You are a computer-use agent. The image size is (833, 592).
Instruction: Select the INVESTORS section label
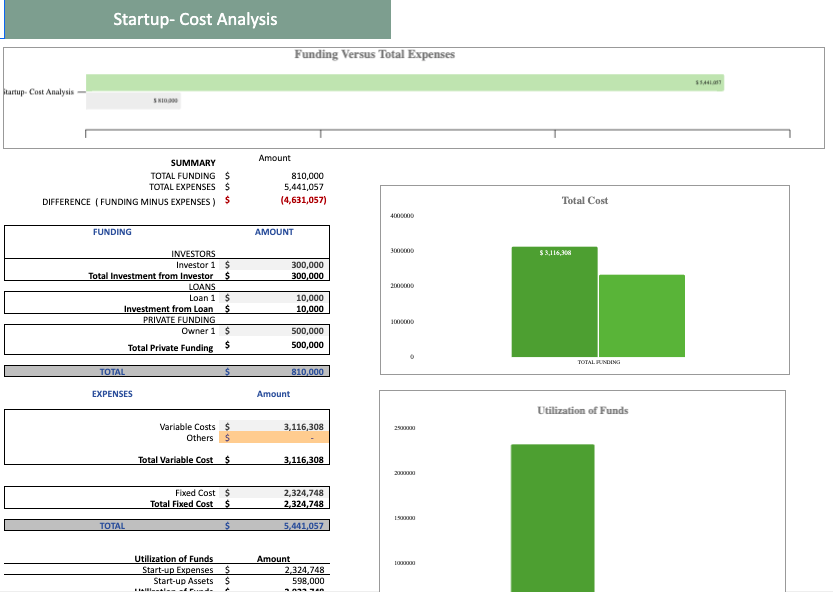click(193, 254)
